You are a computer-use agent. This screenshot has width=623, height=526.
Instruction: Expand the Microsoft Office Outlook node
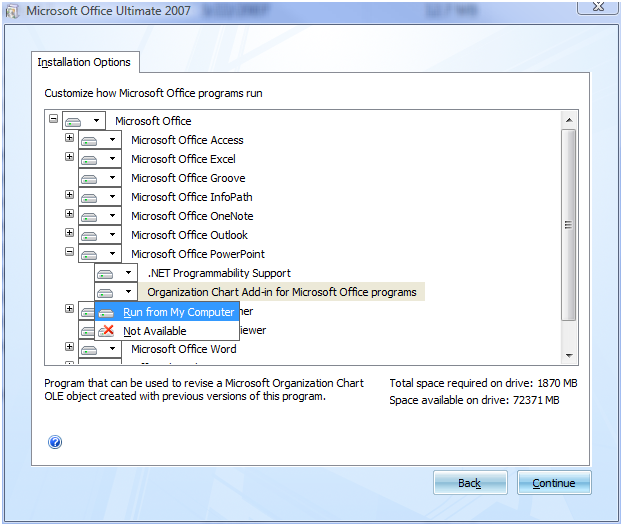pyautogui.click(x=70, y=232)
